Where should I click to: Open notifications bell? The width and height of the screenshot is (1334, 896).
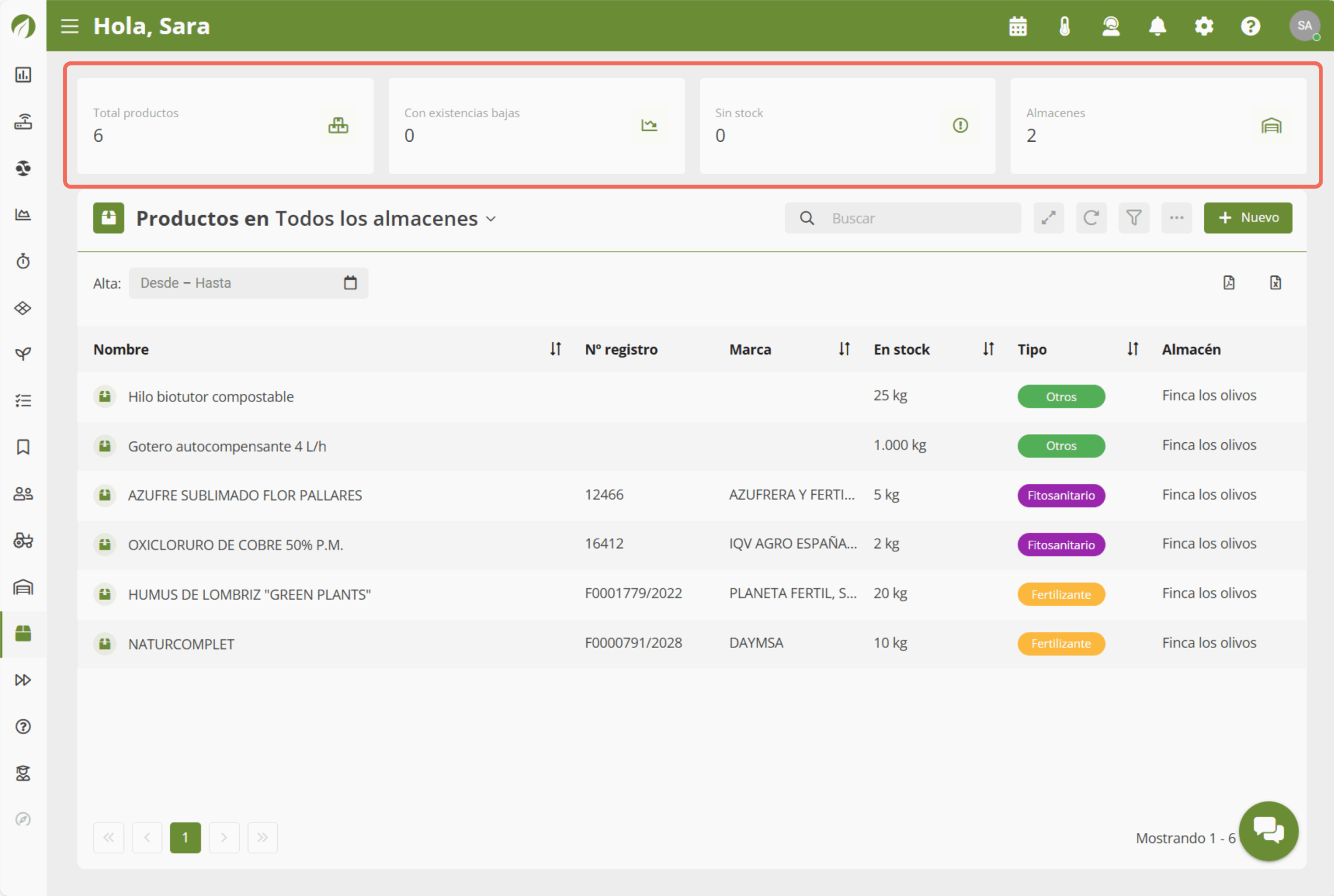point(1157,26)
